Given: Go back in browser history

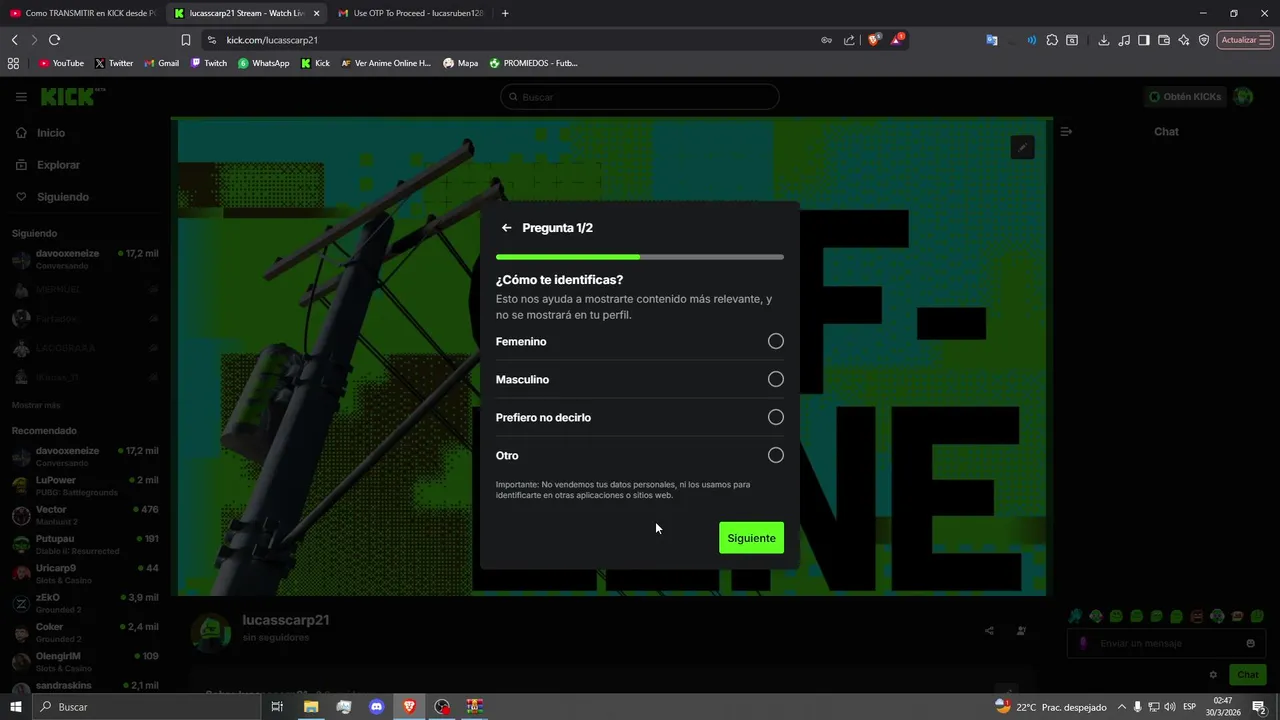Looking at the screenshot, I should pyautogui.click(x=14, y=40).
